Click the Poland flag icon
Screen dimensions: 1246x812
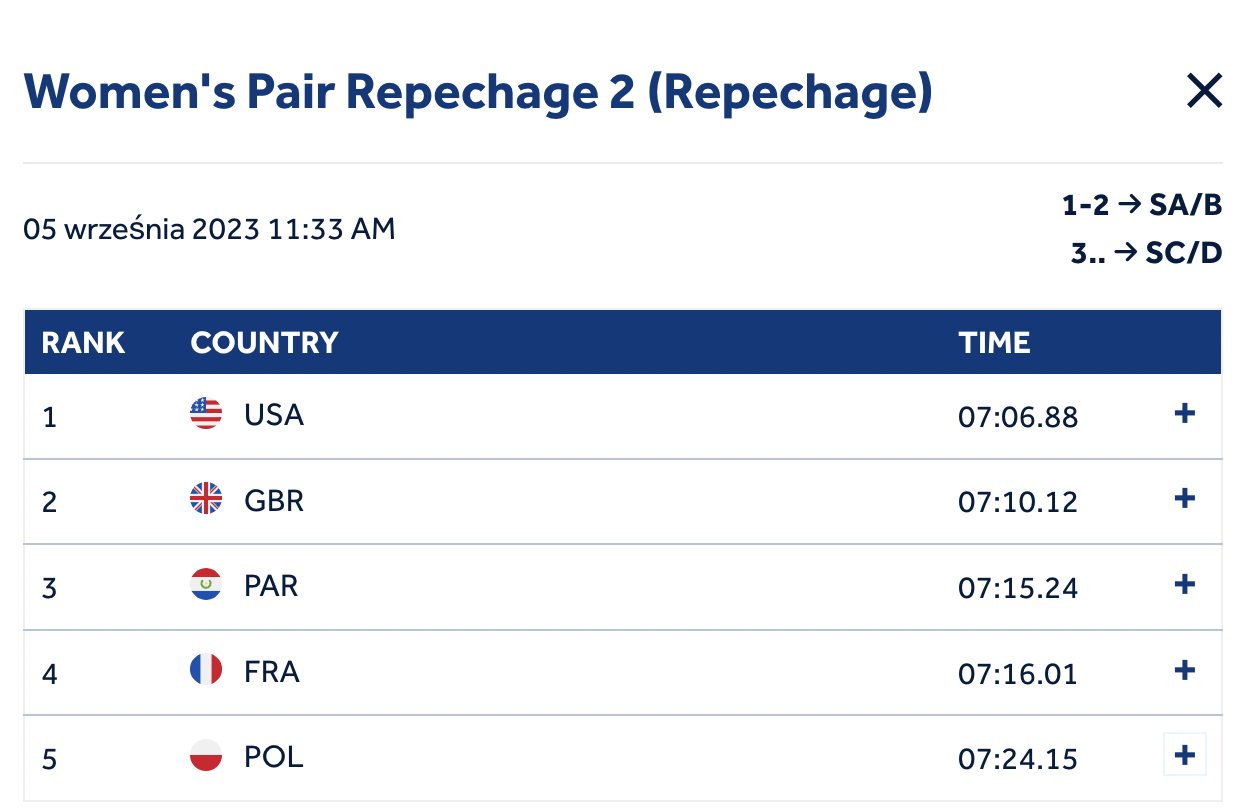pyautogui.click(x=206, y=756)
